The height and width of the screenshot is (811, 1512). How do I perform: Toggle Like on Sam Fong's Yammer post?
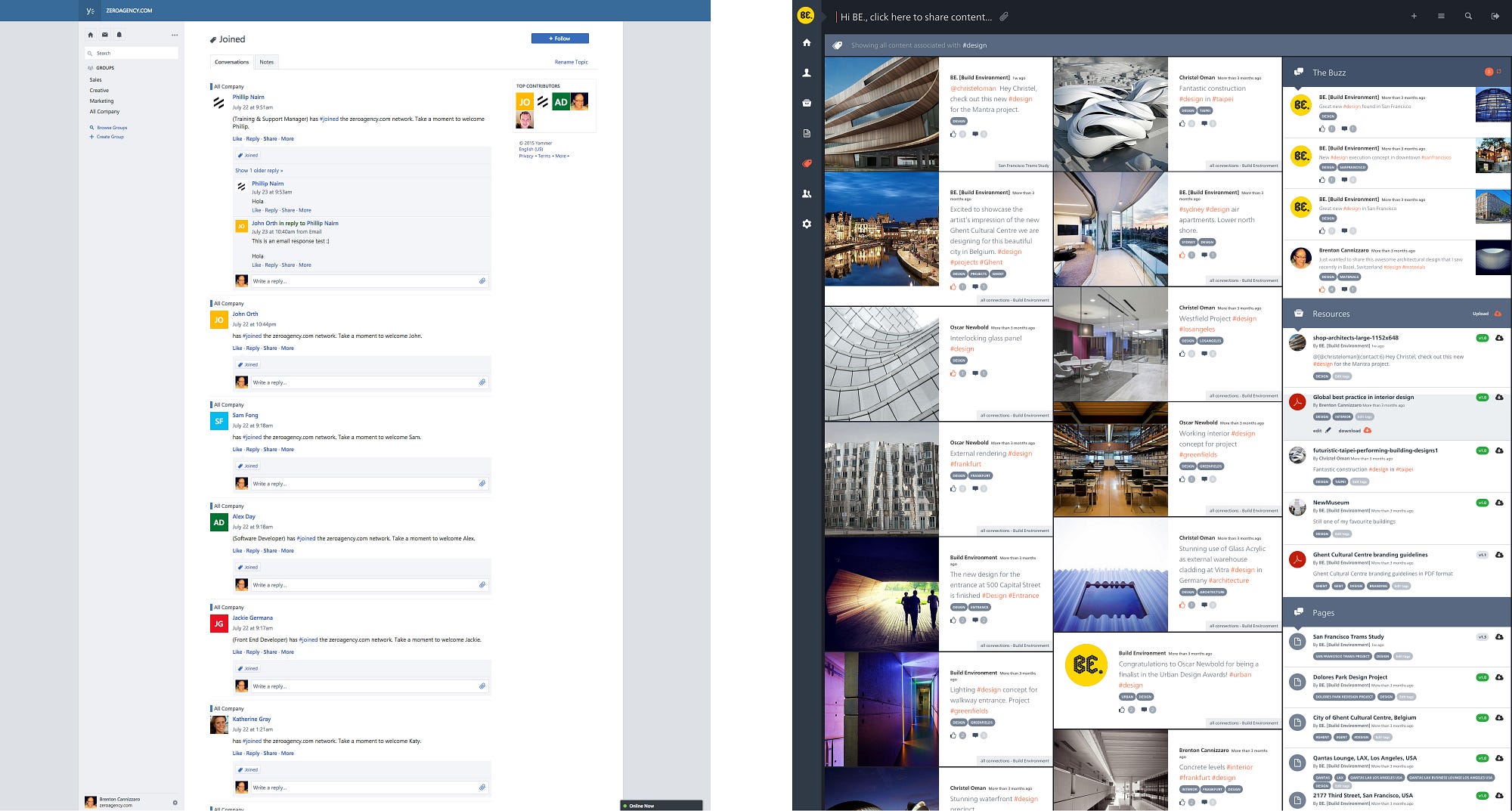click(237, 450)
